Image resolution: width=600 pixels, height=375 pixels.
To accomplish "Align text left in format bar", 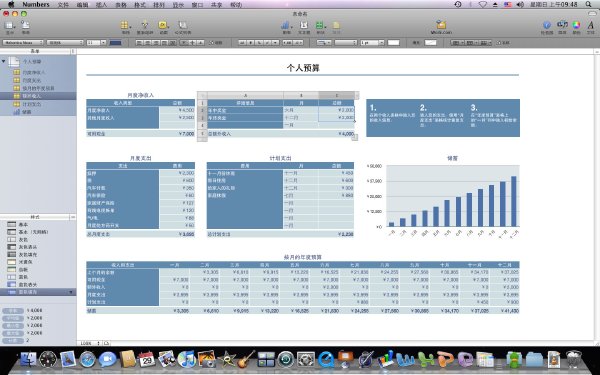I will pyautogui.click(x=139, y=43).
